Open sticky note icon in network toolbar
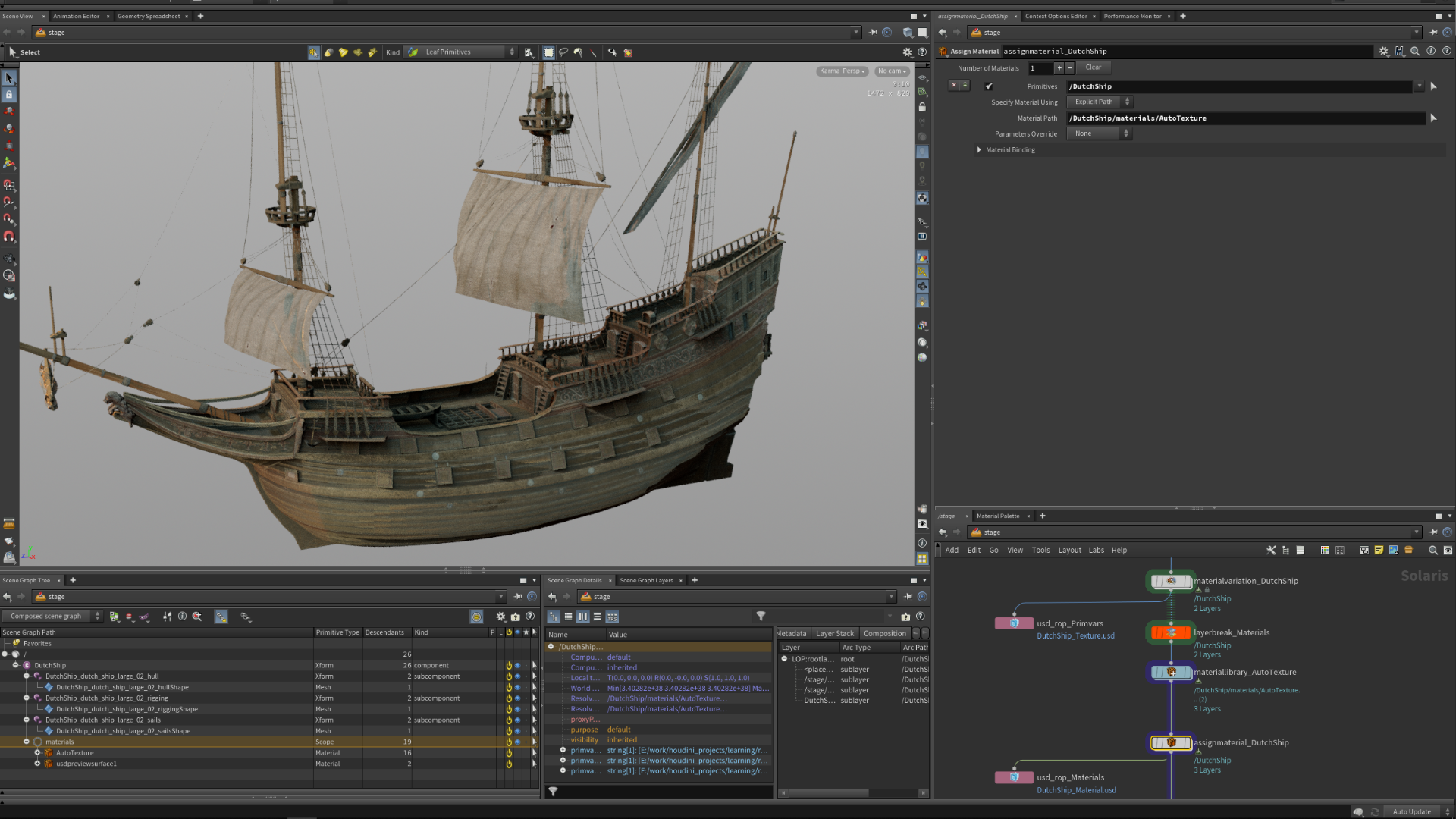Image resolution: width=1456 pixels, height=819 pixels. [x=1379, y=551]
